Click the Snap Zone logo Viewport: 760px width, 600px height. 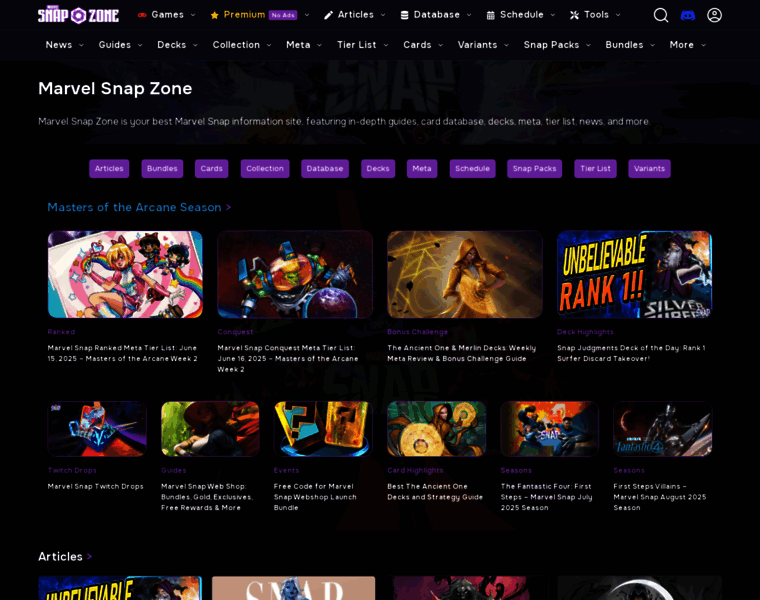(78, 15)
